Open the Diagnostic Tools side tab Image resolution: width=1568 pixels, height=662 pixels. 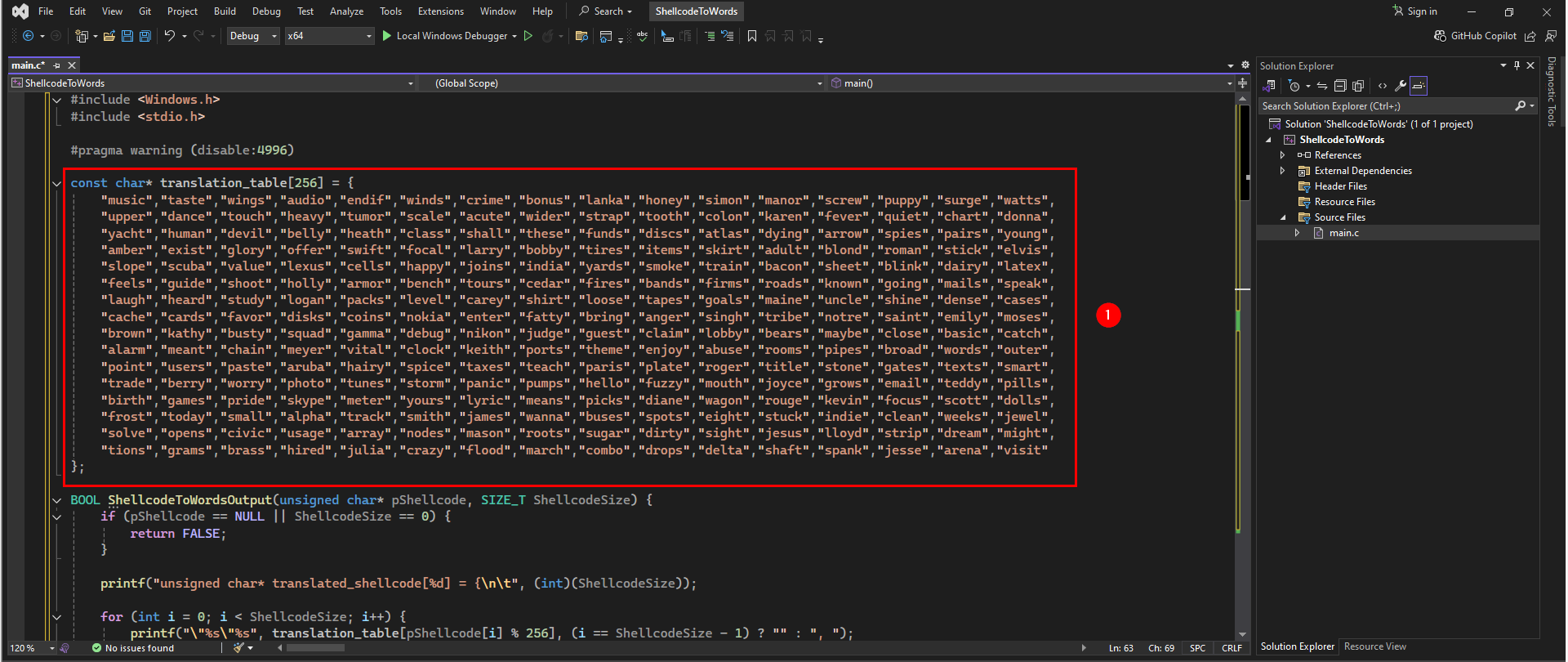pyautogui.click(x=1552, y=92)
